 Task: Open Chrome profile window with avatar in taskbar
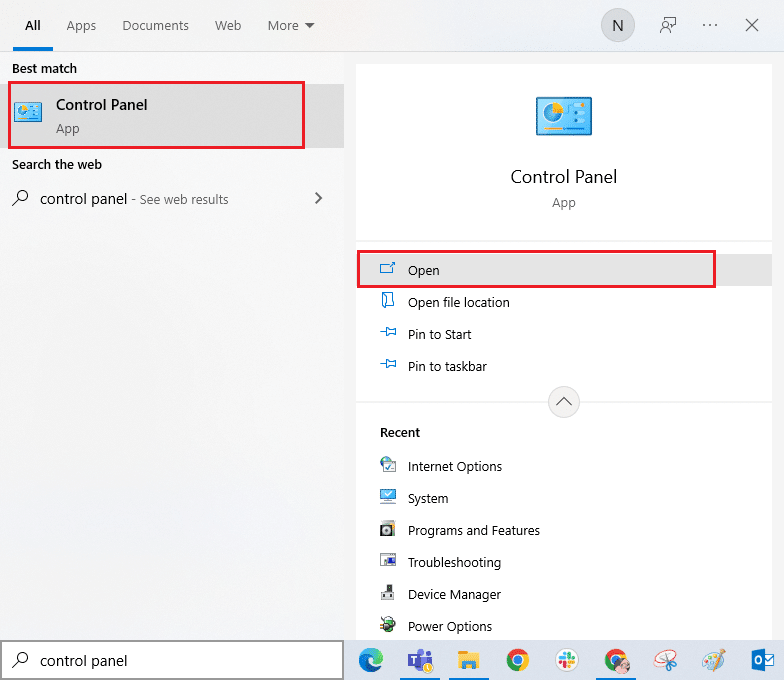coord(616,660)
